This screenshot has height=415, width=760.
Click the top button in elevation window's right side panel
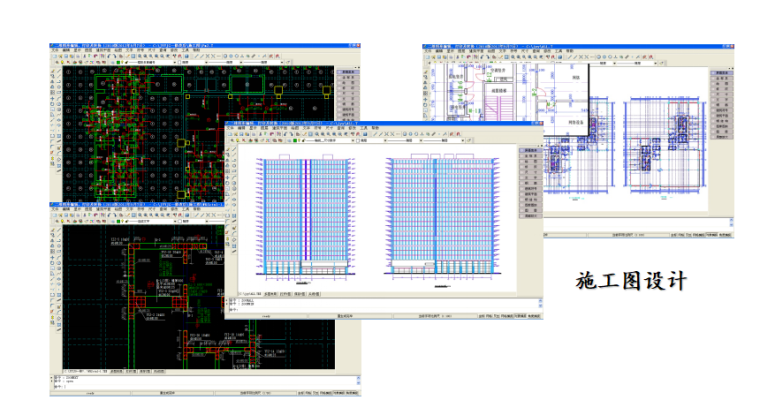(x=531, y=150)
